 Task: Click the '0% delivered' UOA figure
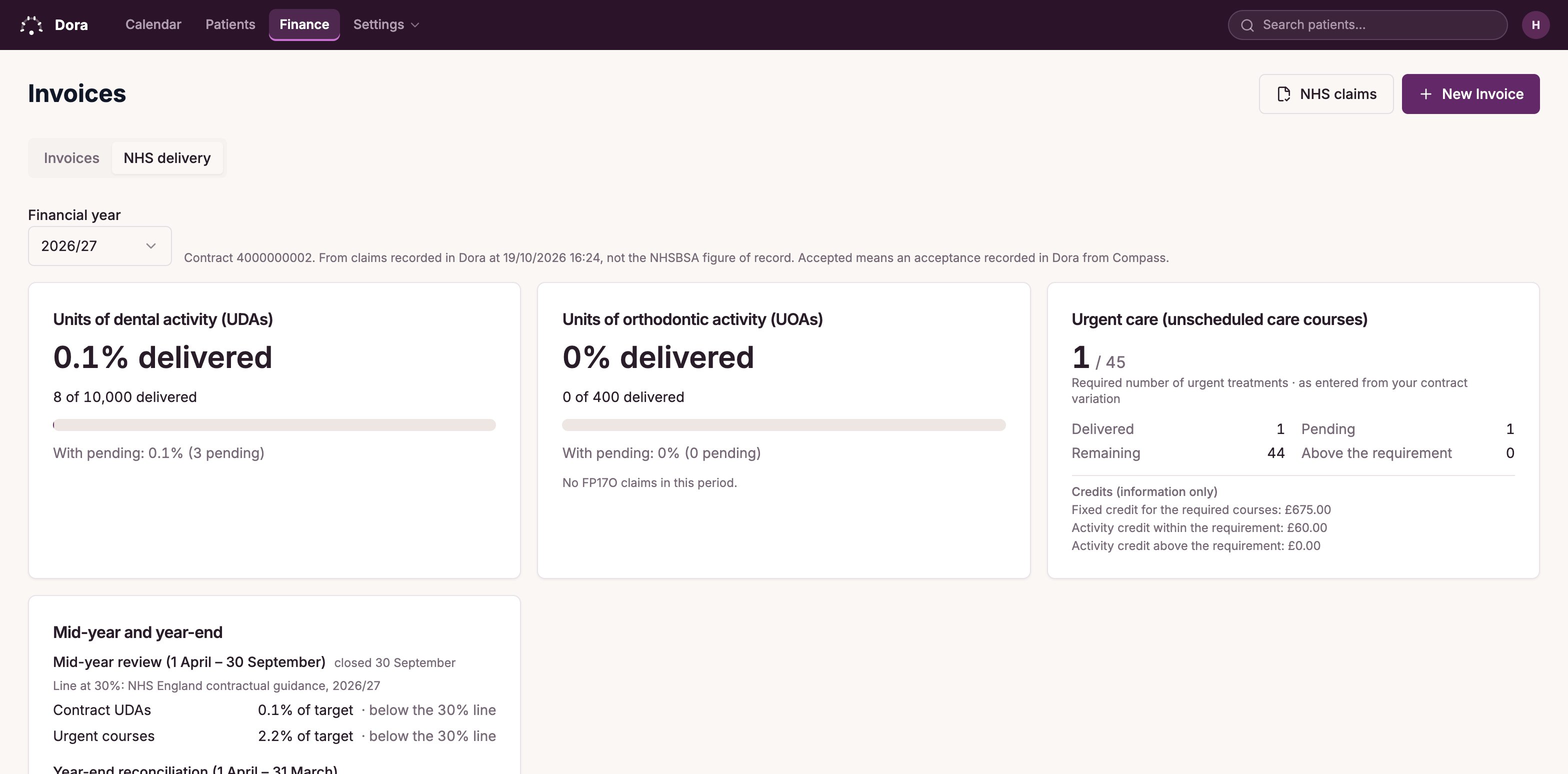pos(658,357)
